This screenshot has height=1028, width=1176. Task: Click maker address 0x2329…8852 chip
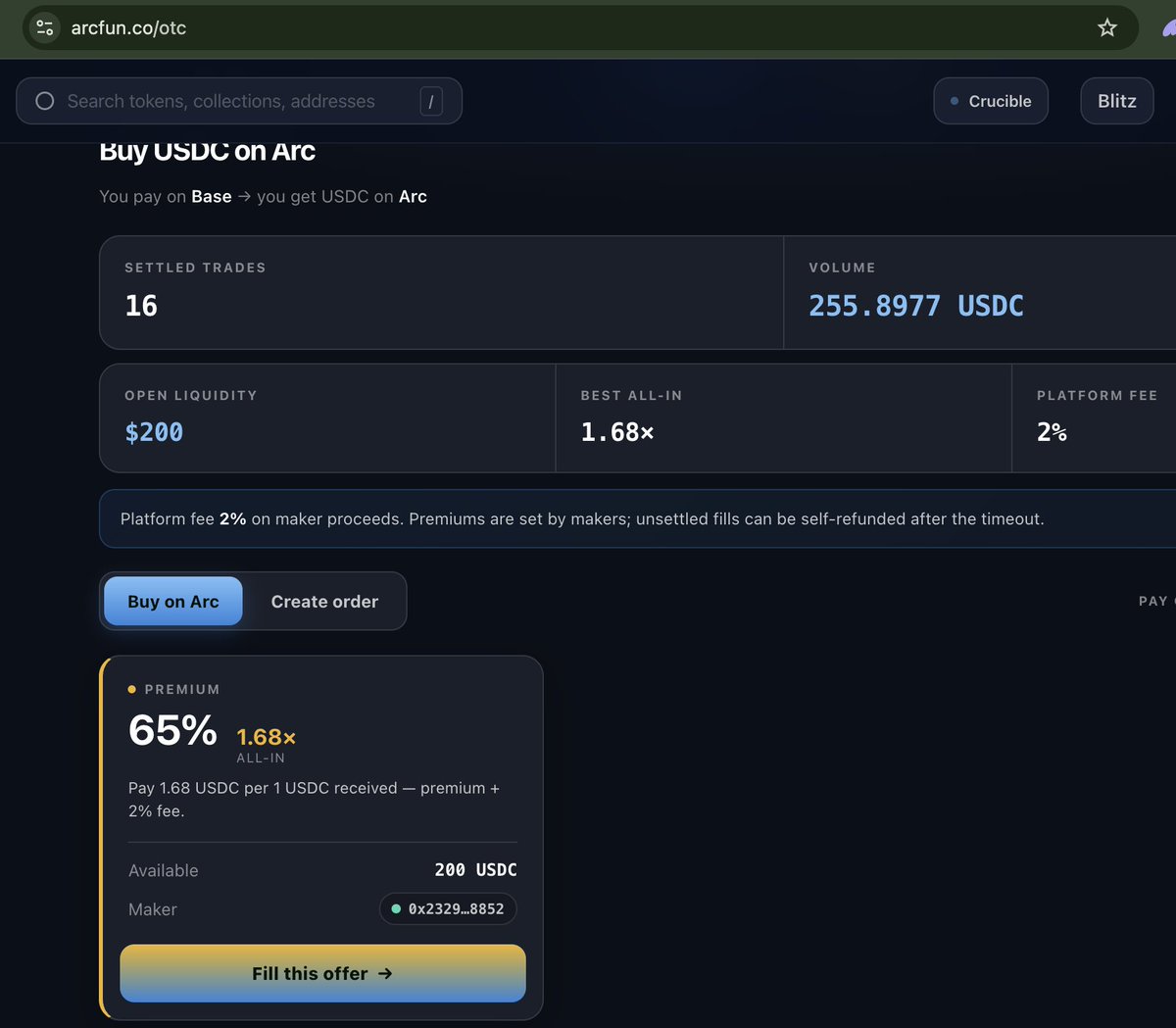pos(448,908)
